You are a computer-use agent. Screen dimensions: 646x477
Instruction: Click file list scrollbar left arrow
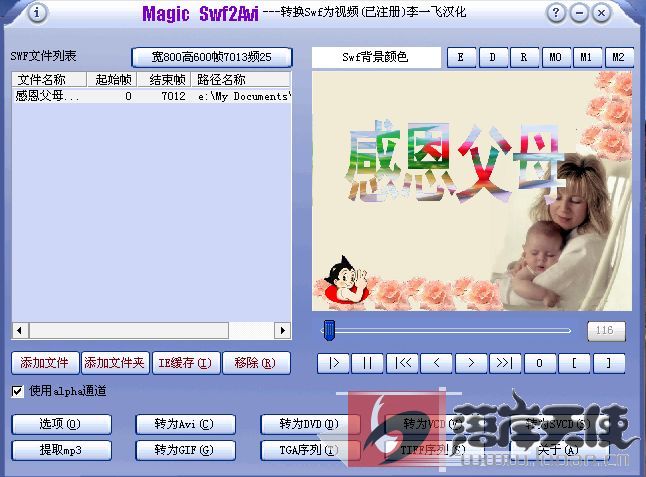[20, 330]
